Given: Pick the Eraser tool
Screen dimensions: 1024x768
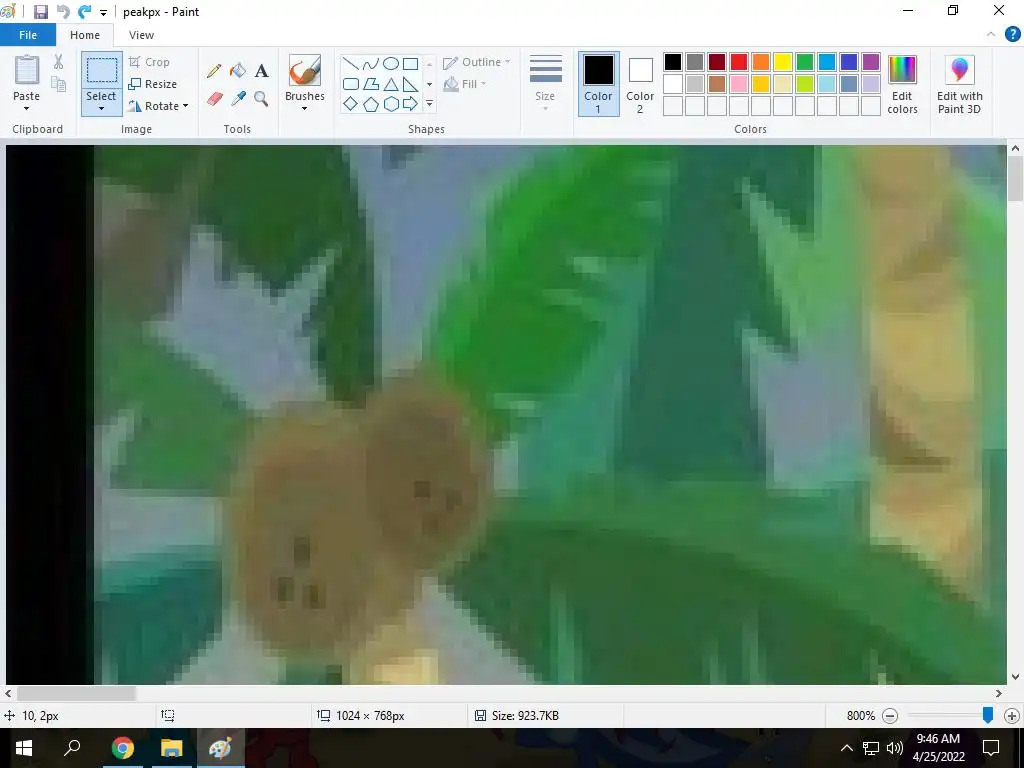Looking at the screenshot, I should click(214, 99).
